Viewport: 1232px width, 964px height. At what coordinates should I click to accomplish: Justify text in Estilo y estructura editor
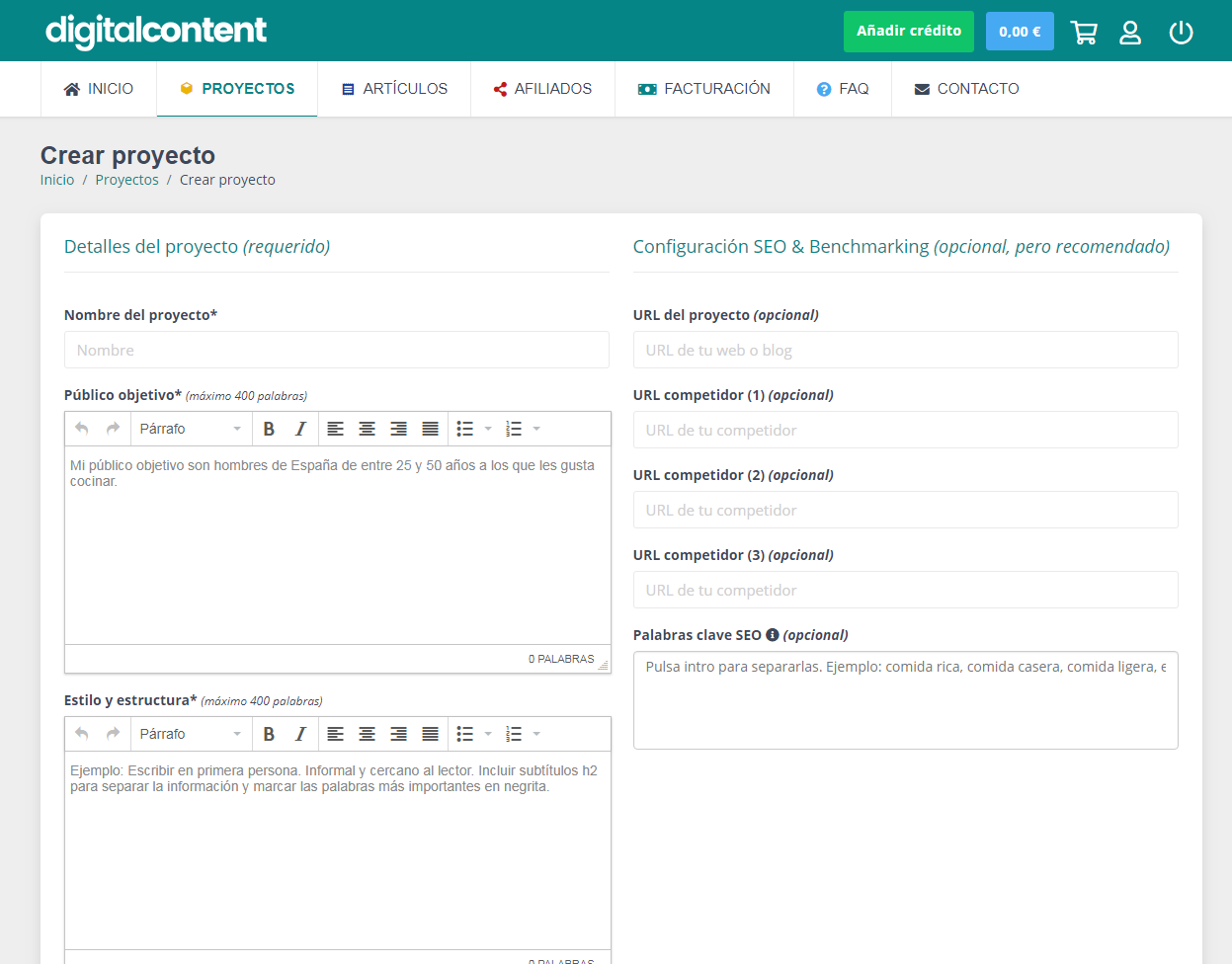[x=430, y=734]
